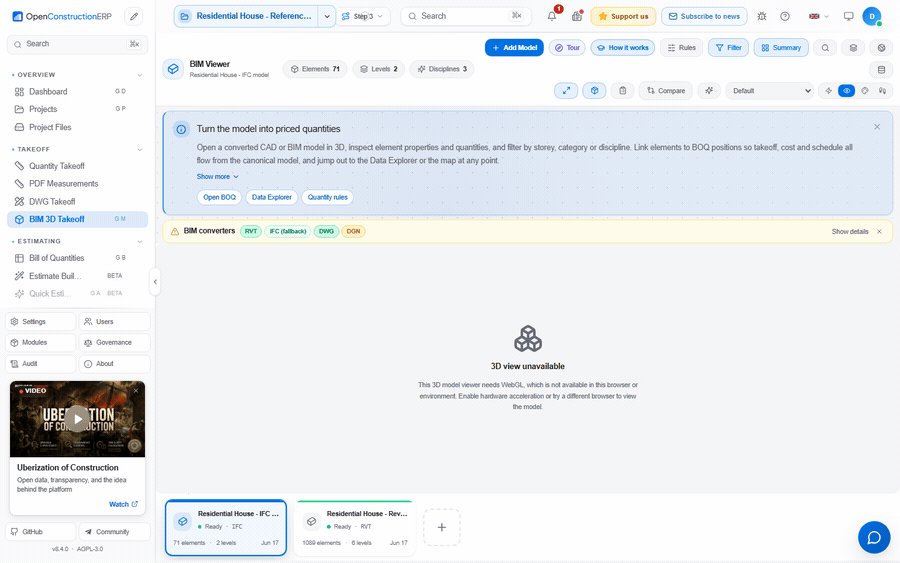Viewport: 900px width, 563px height.
Task: Click the gift box icon in header
Action: 577,16
